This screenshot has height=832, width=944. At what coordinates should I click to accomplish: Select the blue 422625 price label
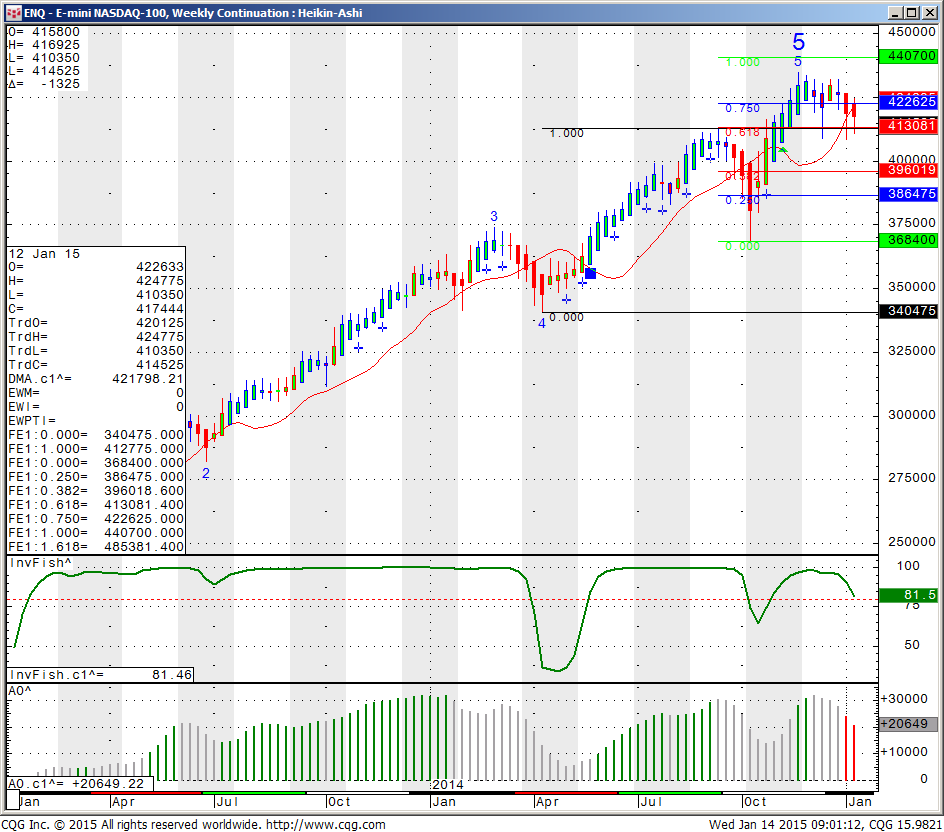coord(908,102)
